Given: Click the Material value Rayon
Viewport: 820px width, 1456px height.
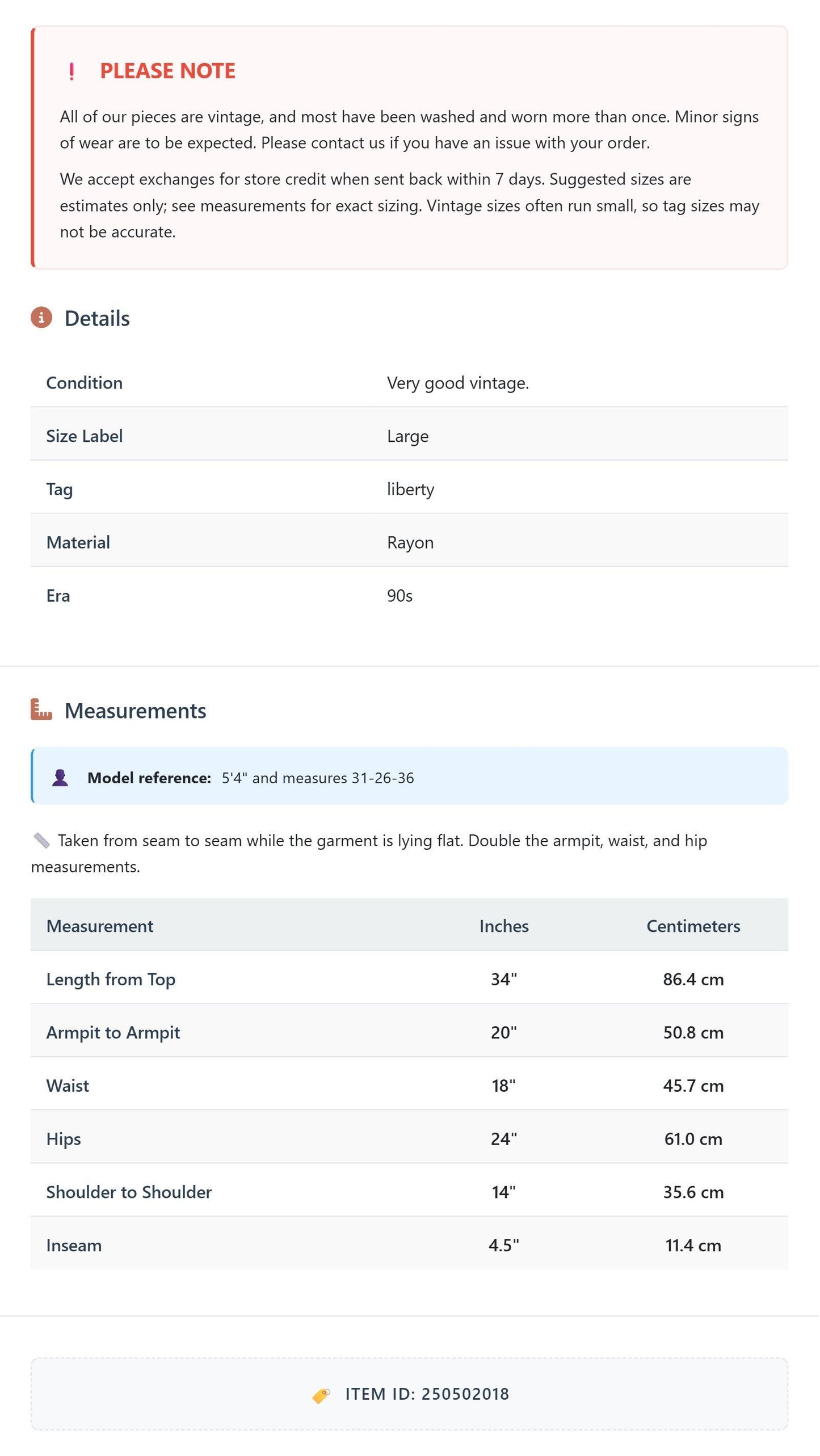Looking at the screenshot, I should pyautogui.click(x=410, y=543).
